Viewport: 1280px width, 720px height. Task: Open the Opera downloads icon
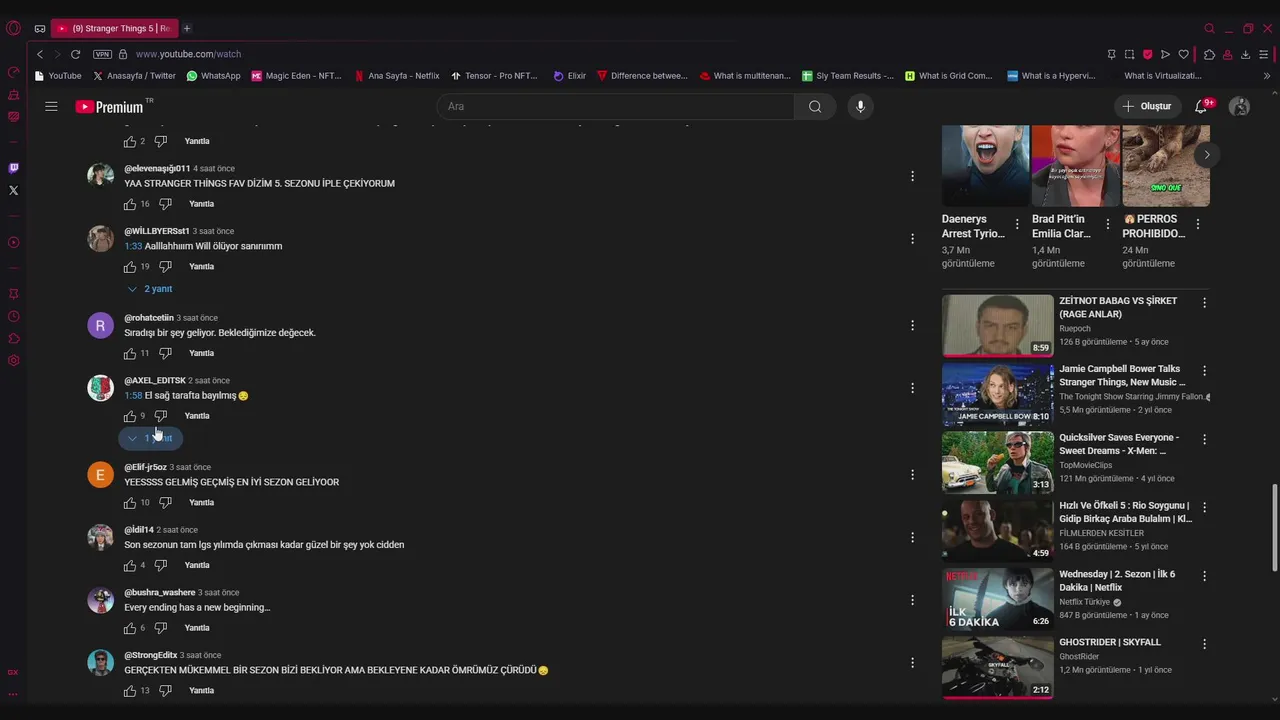pos(1245,54)
